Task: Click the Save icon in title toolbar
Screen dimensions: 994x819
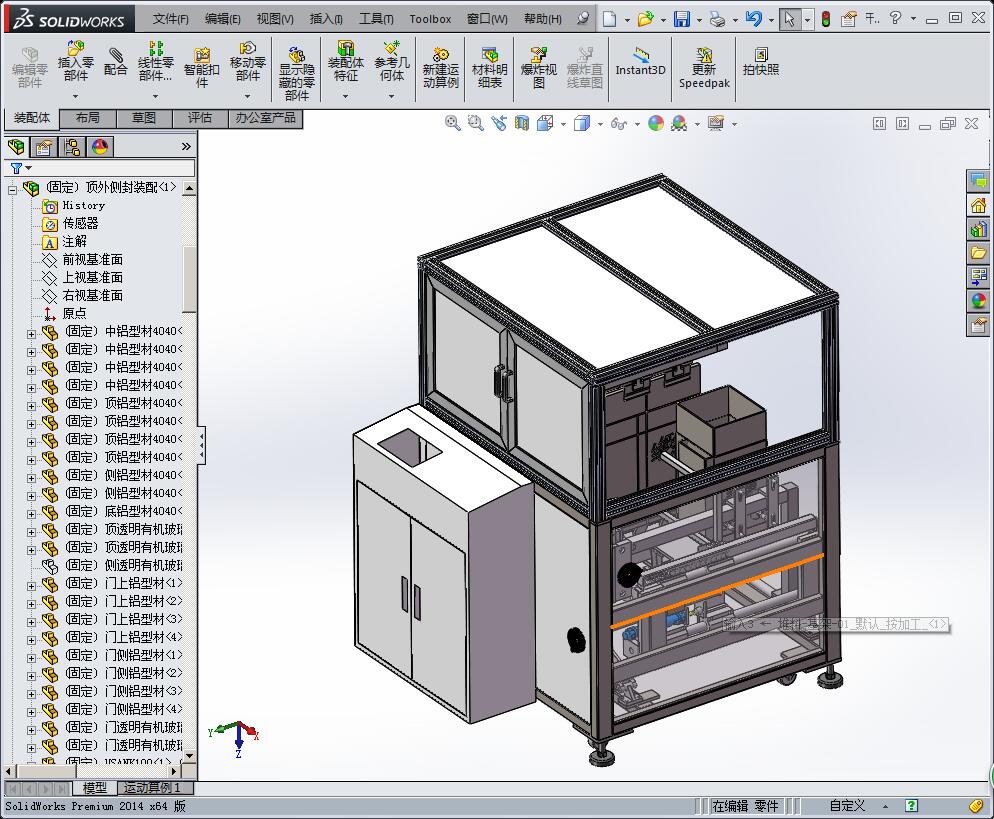Action: pyautogui.click(x=681, y=19)
